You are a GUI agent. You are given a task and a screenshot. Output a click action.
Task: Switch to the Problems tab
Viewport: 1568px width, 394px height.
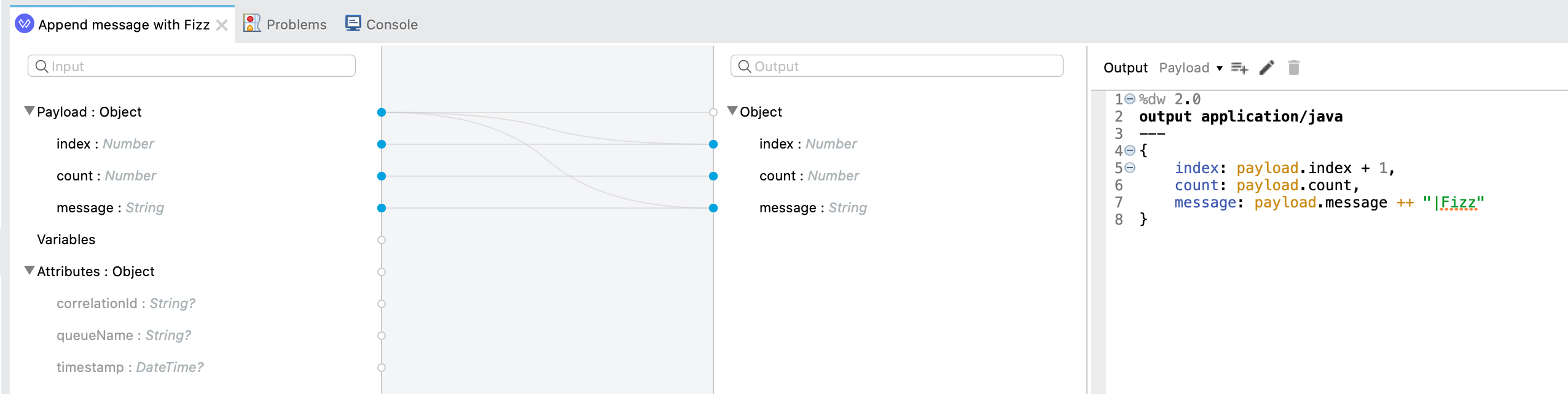click(296, 25)
